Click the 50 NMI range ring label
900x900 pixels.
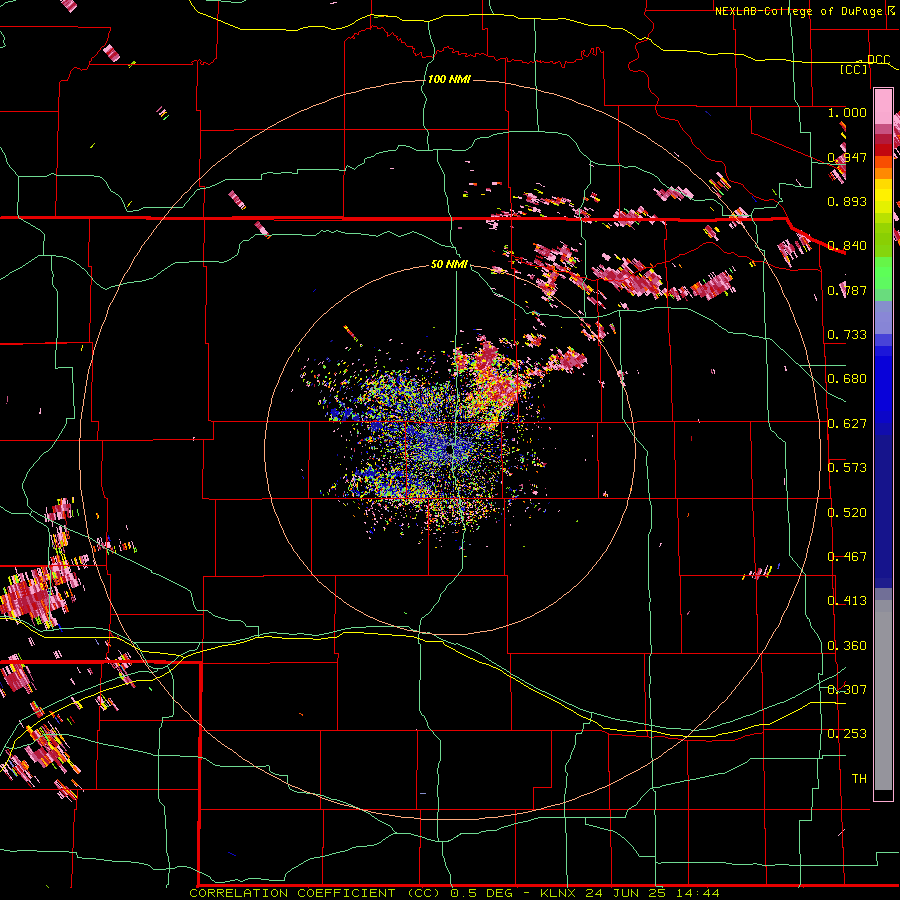click(449, 264)
